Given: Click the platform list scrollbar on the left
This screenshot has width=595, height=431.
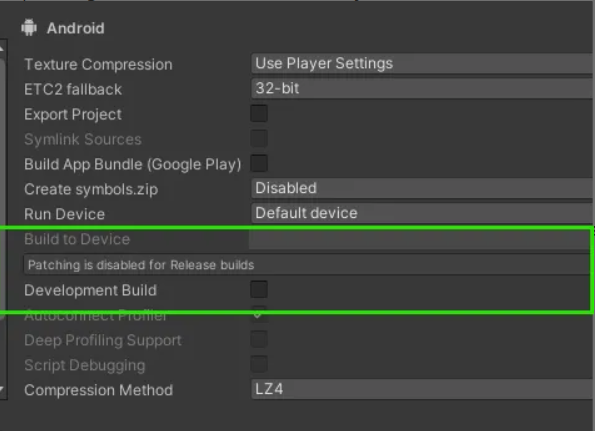Looking at the screenshot, I should pyautogui.click(x=2, y=190).
